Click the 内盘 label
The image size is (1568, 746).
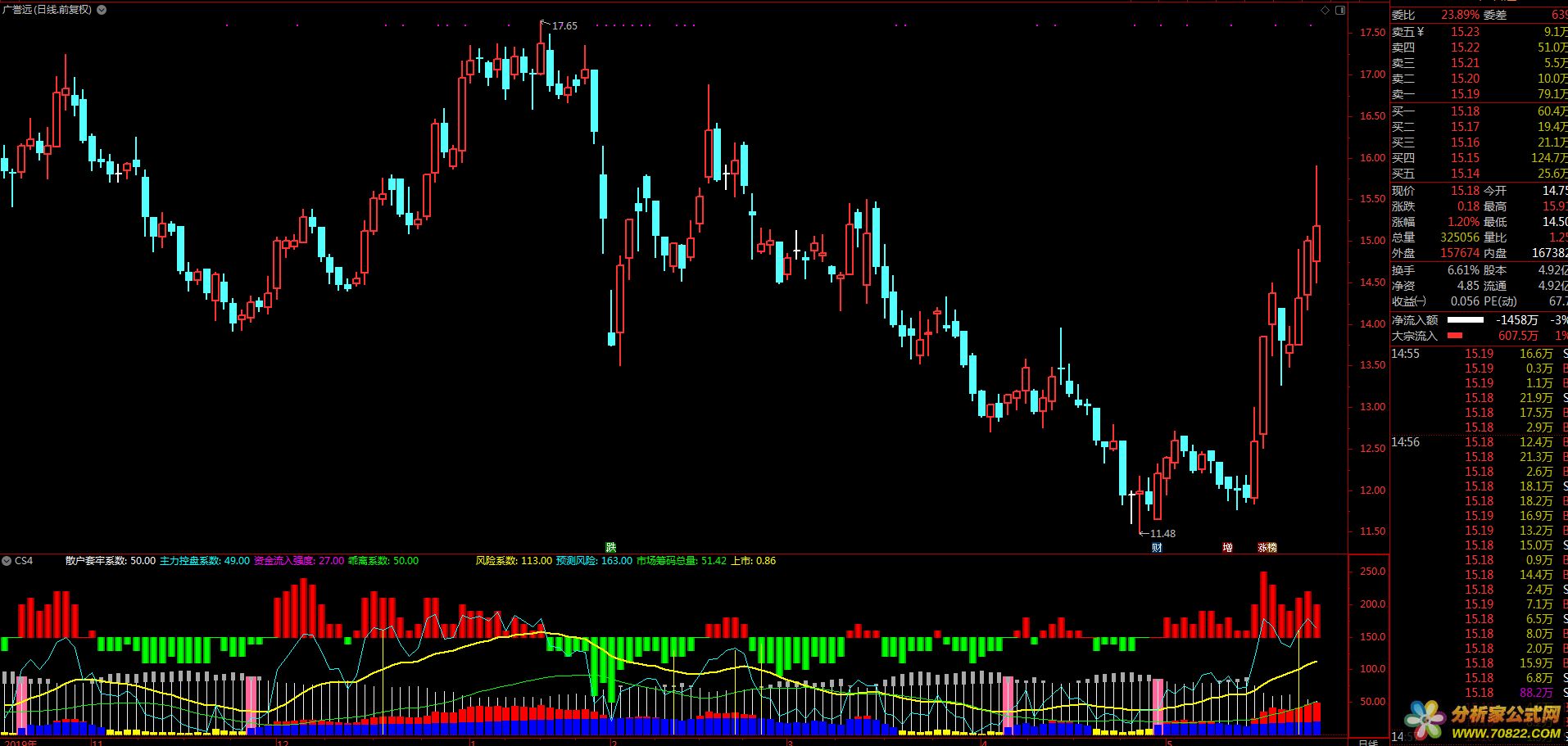[x=1495, y=253]
